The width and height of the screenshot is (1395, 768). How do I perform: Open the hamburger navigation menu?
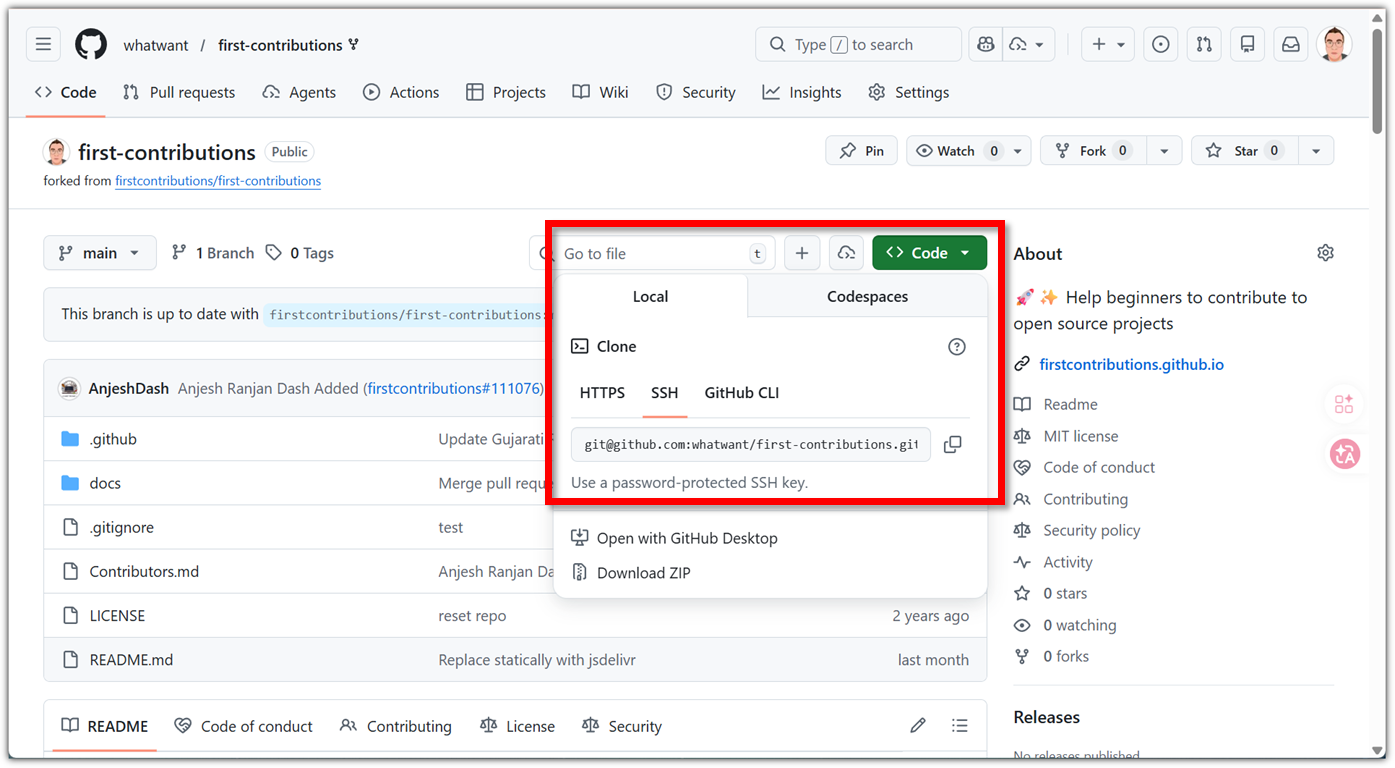point(43,44)
